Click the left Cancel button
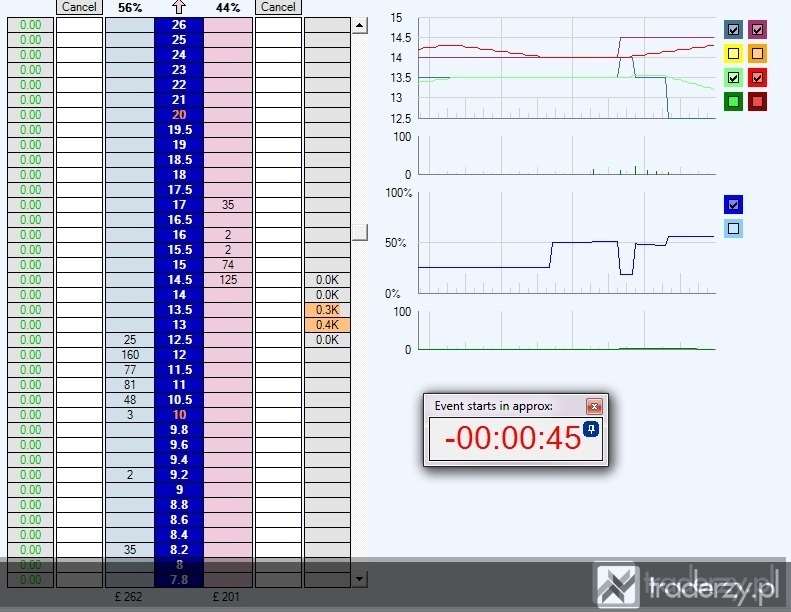The width and height of the screenshot is (791, 612). pos(79,7)
